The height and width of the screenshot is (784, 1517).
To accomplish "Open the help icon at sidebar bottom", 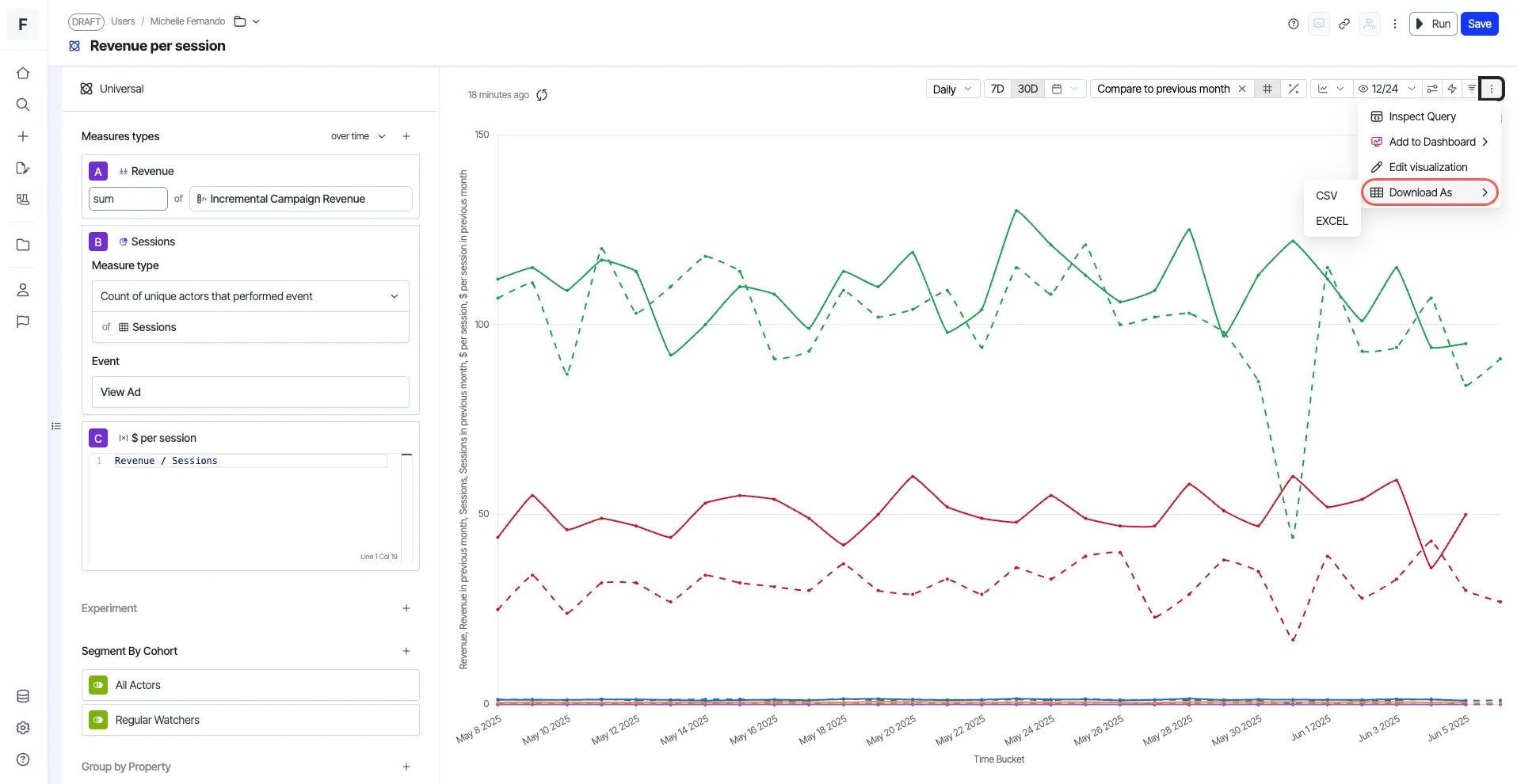I will [23, 759].
